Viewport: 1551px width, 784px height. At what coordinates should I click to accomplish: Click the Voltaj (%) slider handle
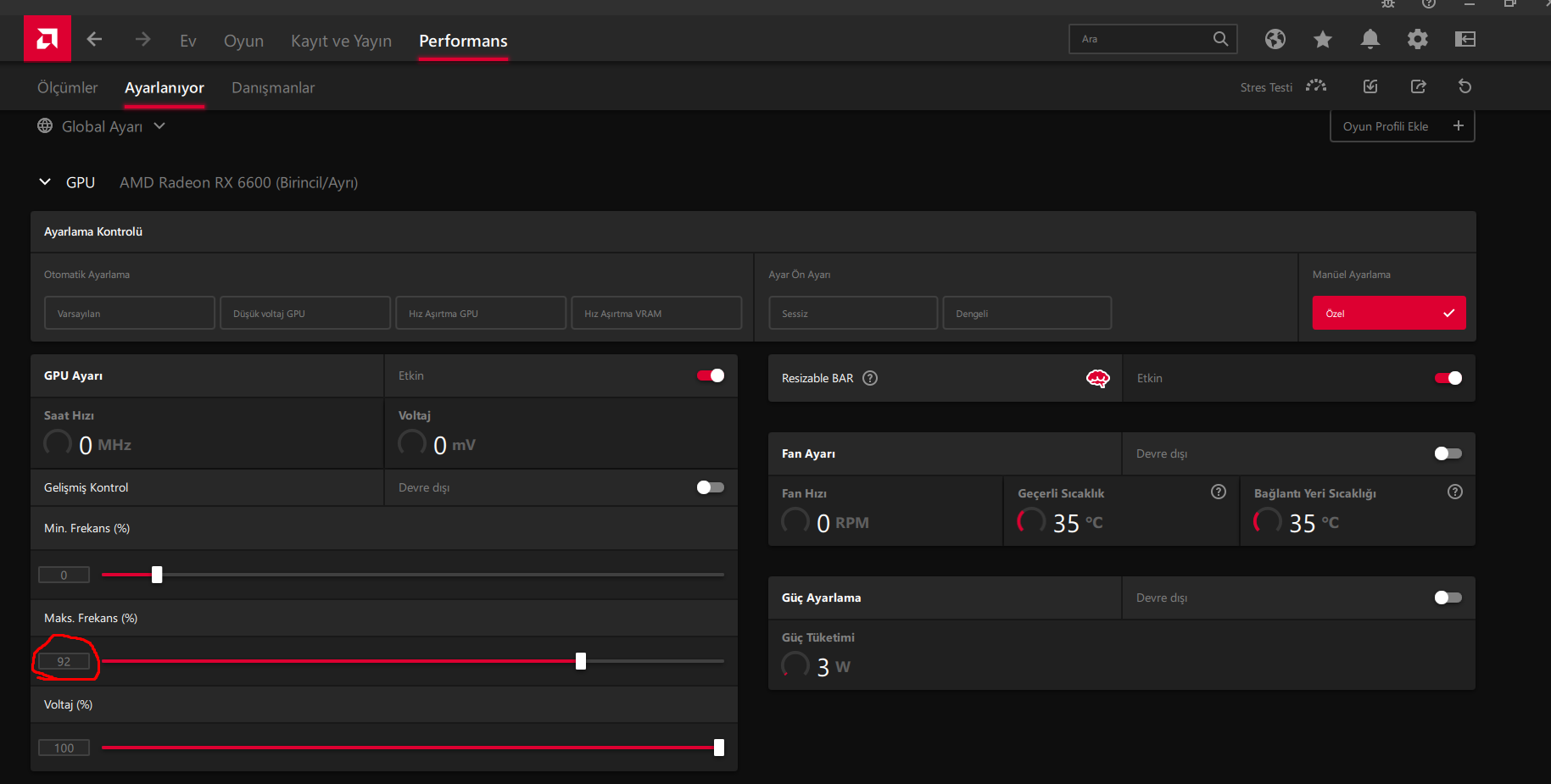point(719,748)
